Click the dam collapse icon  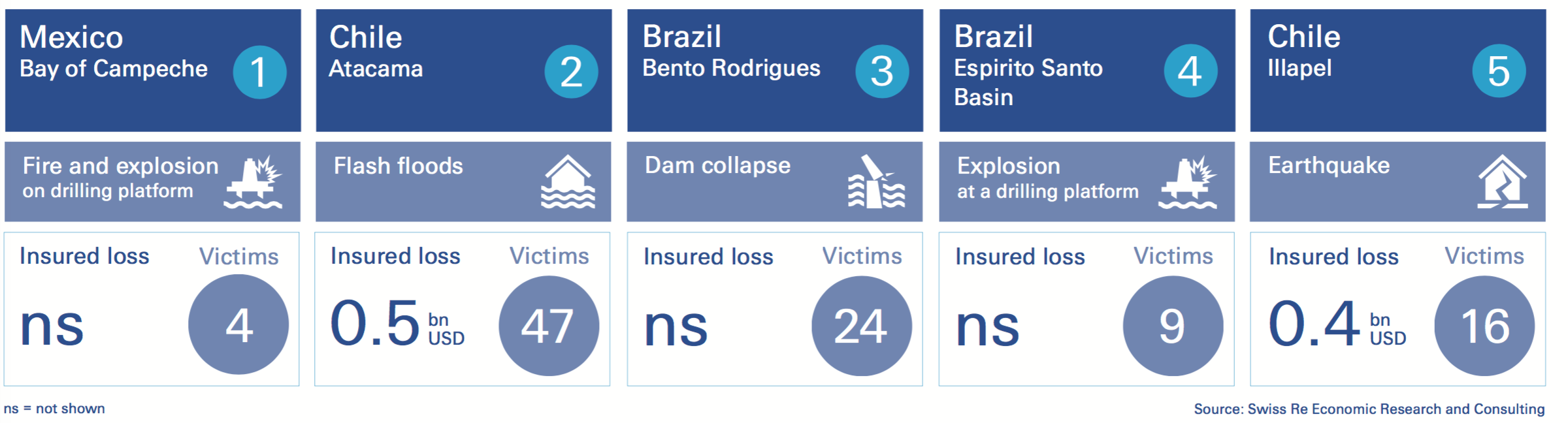(x=877, y=182)
